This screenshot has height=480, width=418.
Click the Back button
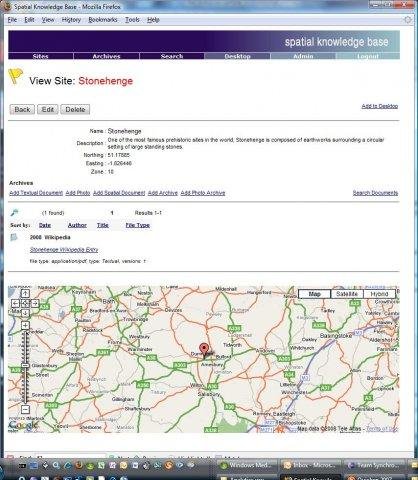pos(22,110)
